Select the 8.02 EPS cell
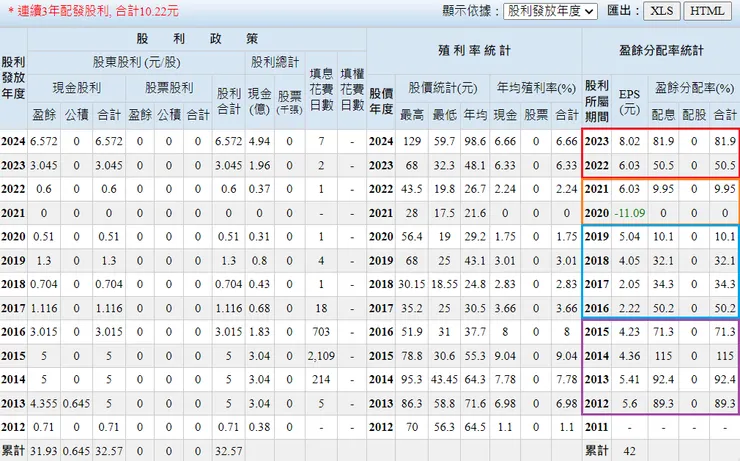 630,142
